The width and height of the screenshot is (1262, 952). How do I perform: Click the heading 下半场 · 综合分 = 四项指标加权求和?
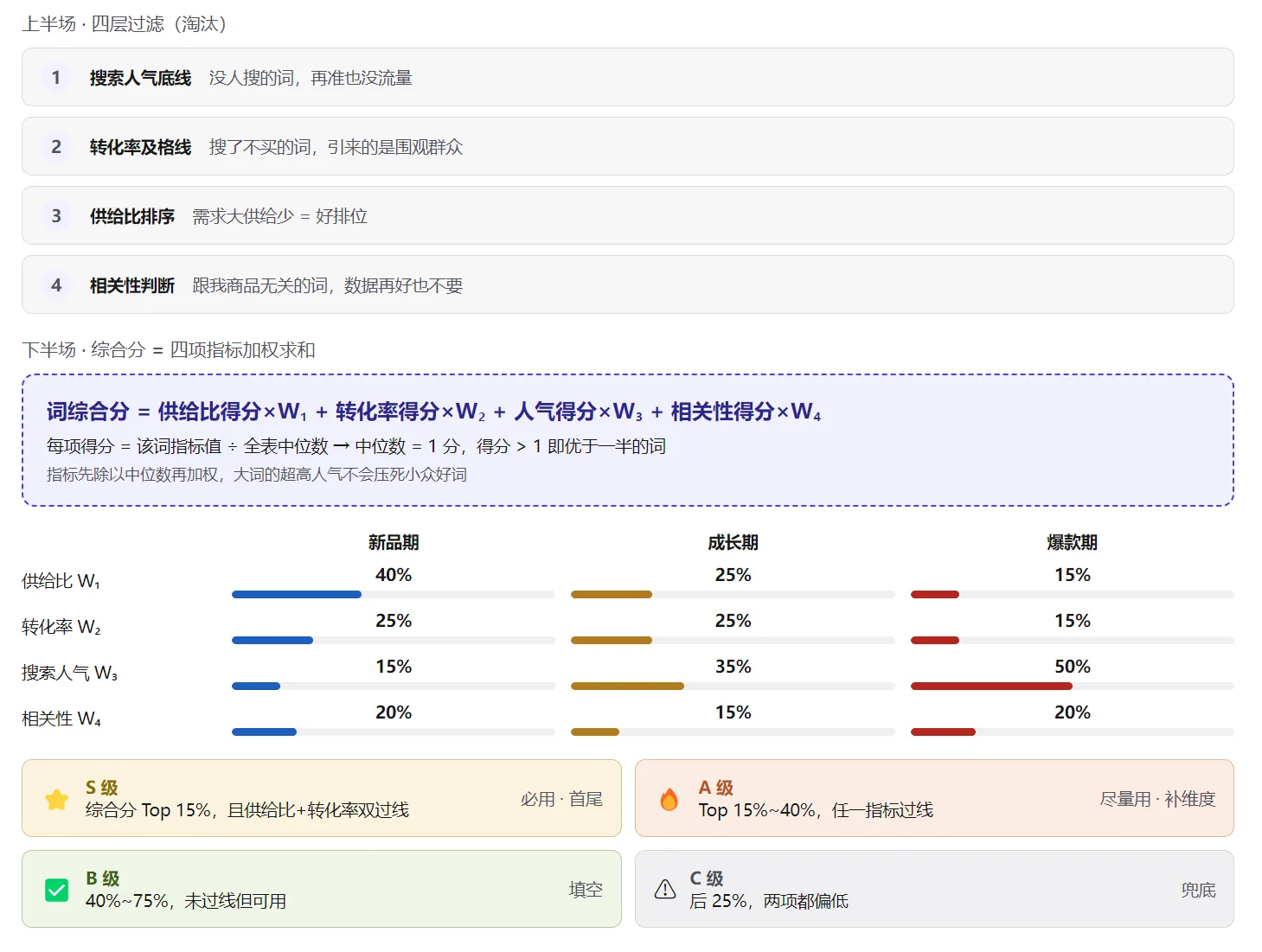pyautogui.click(x=169, y=350)
